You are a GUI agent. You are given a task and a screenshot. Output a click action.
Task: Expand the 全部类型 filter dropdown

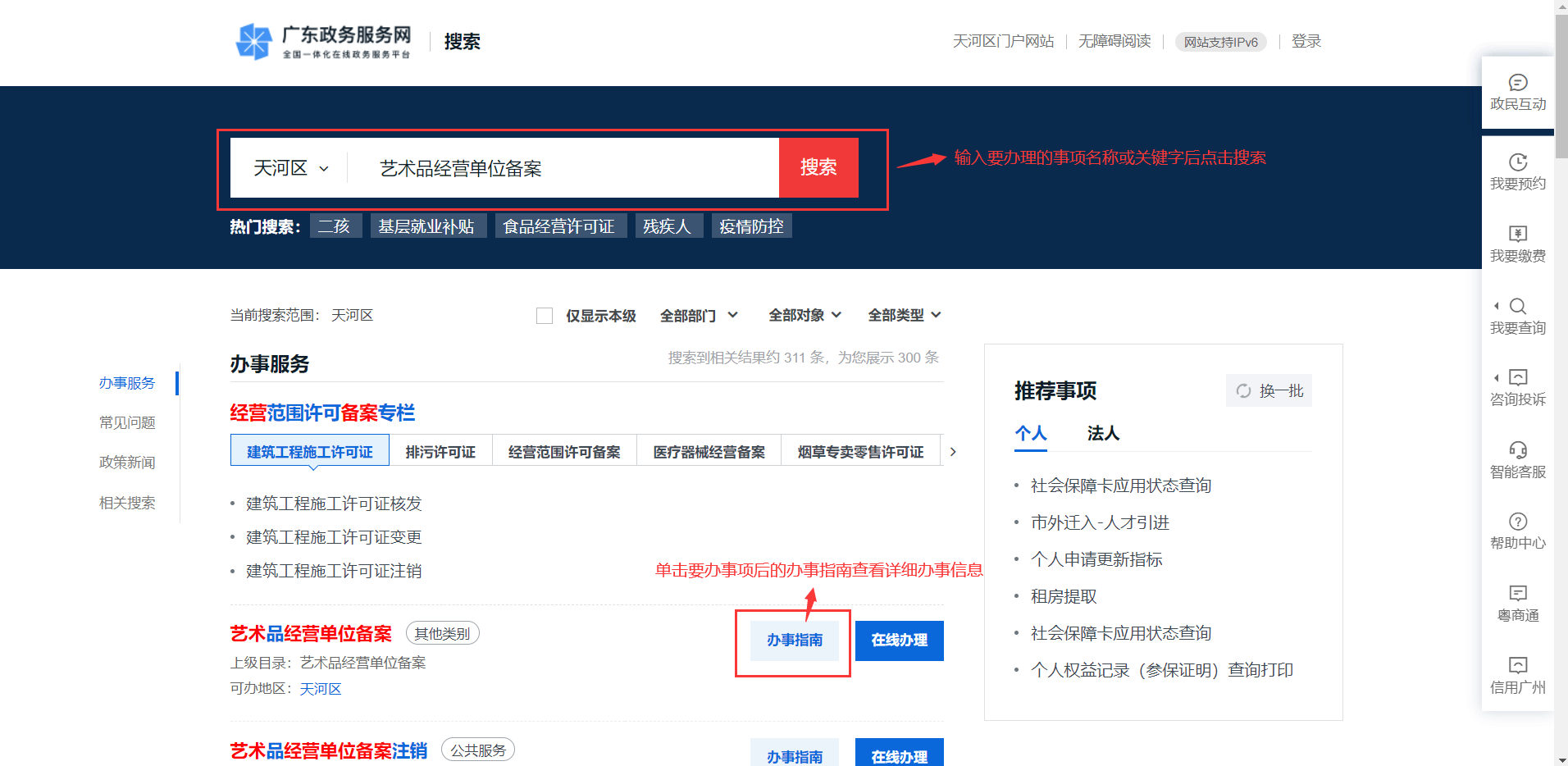click(x=904, y=316)
